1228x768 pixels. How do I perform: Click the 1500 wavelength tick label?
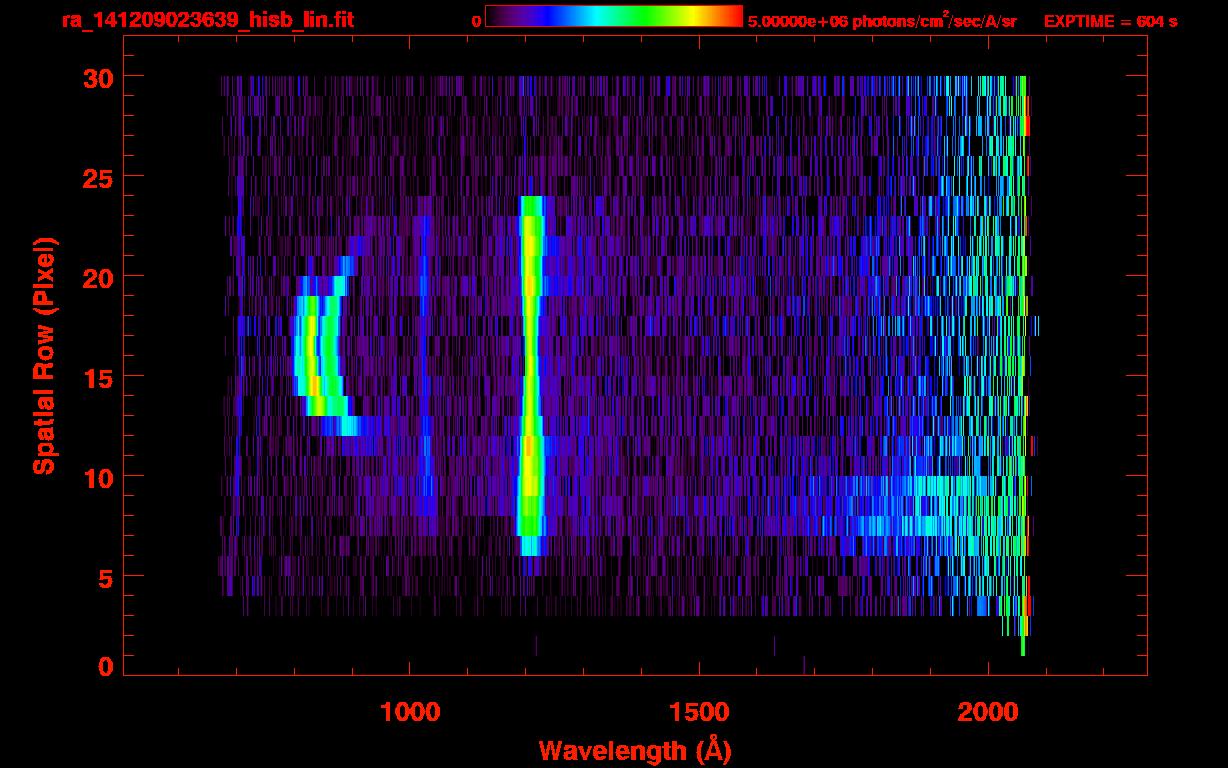[699, 712]
